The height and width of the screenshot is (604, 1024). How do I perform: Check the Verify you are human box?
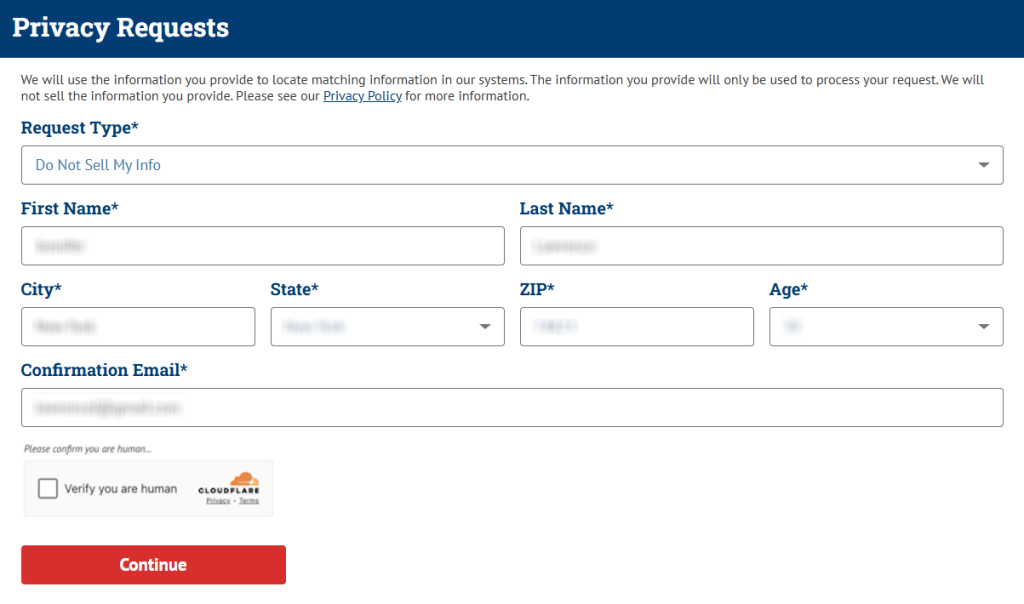tap(48, 489)
